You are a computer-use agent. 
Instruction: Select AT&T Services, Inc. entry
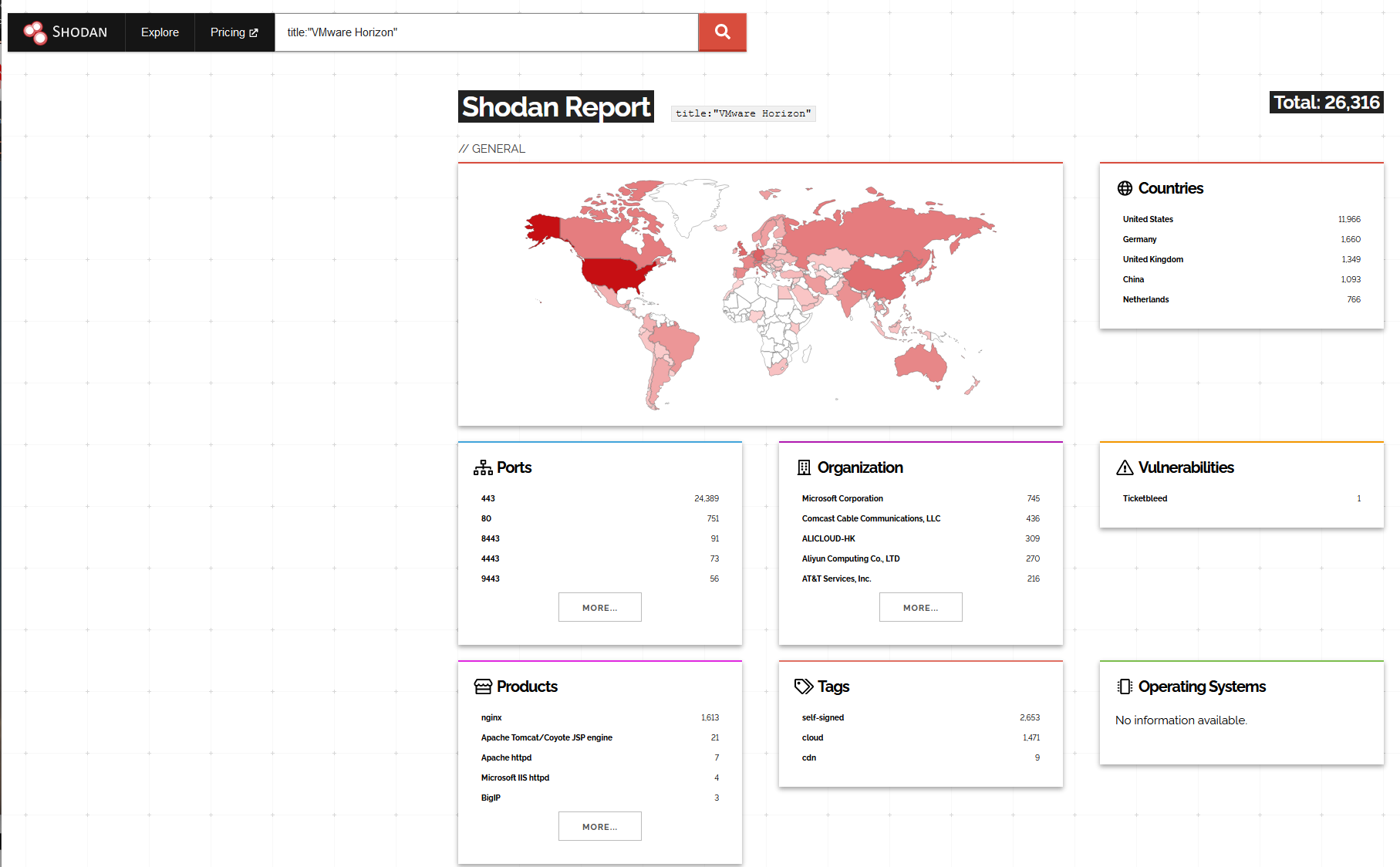[921, 579]
